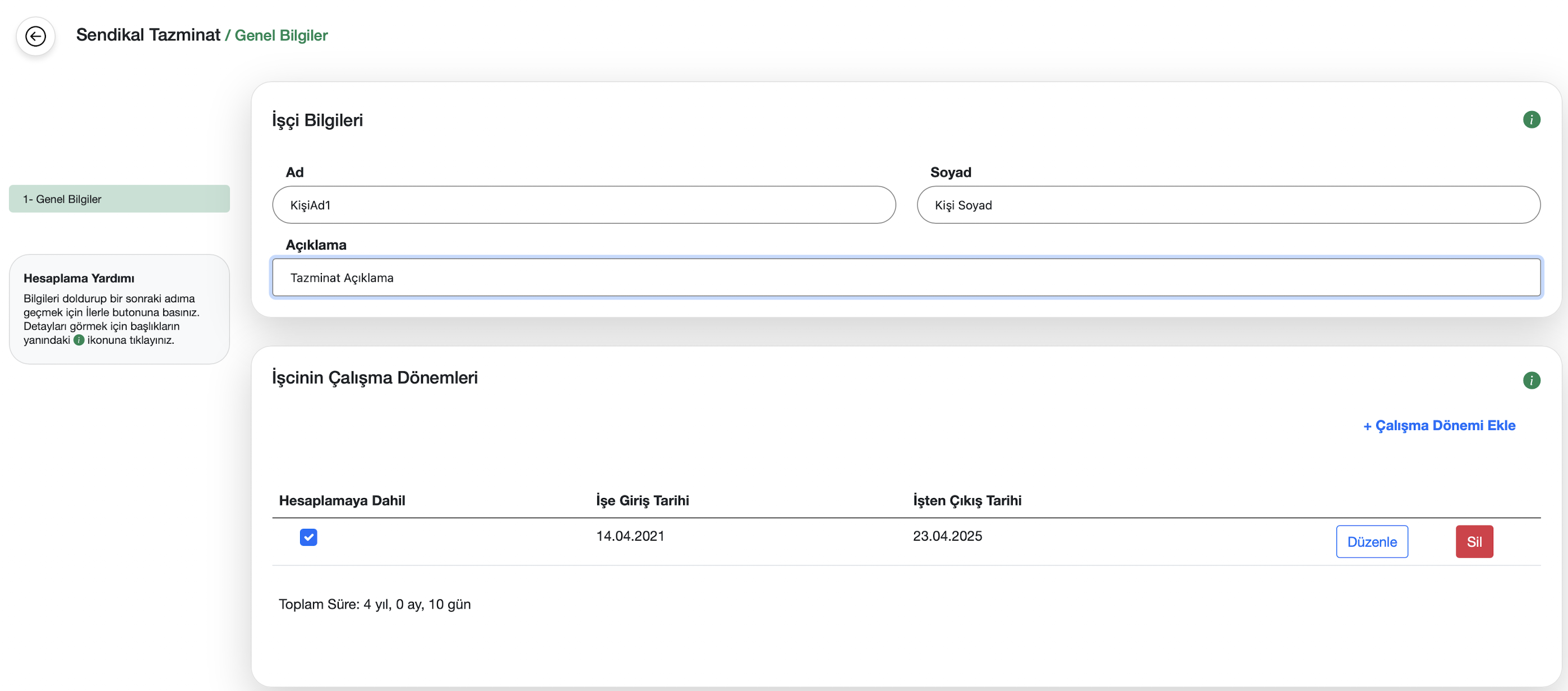Add a new period via Çalışma Dönemi Ekle
1568x691 pixels.
coord(1439,426)
